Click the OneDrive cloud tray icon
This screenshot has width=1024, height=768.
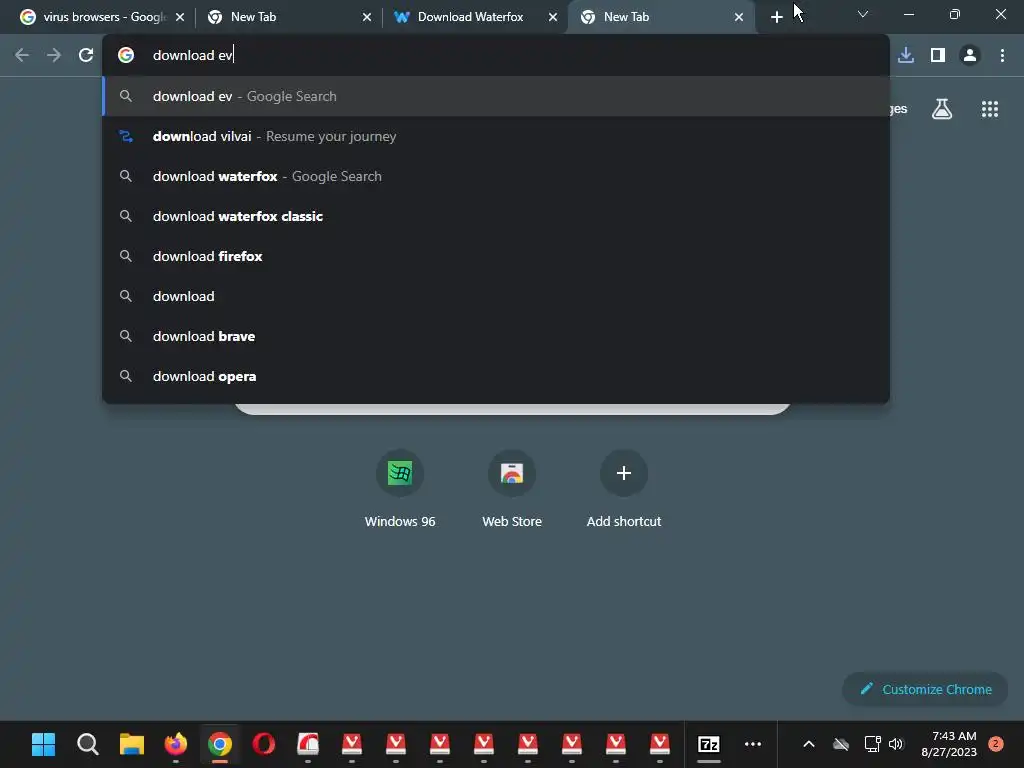840,744
